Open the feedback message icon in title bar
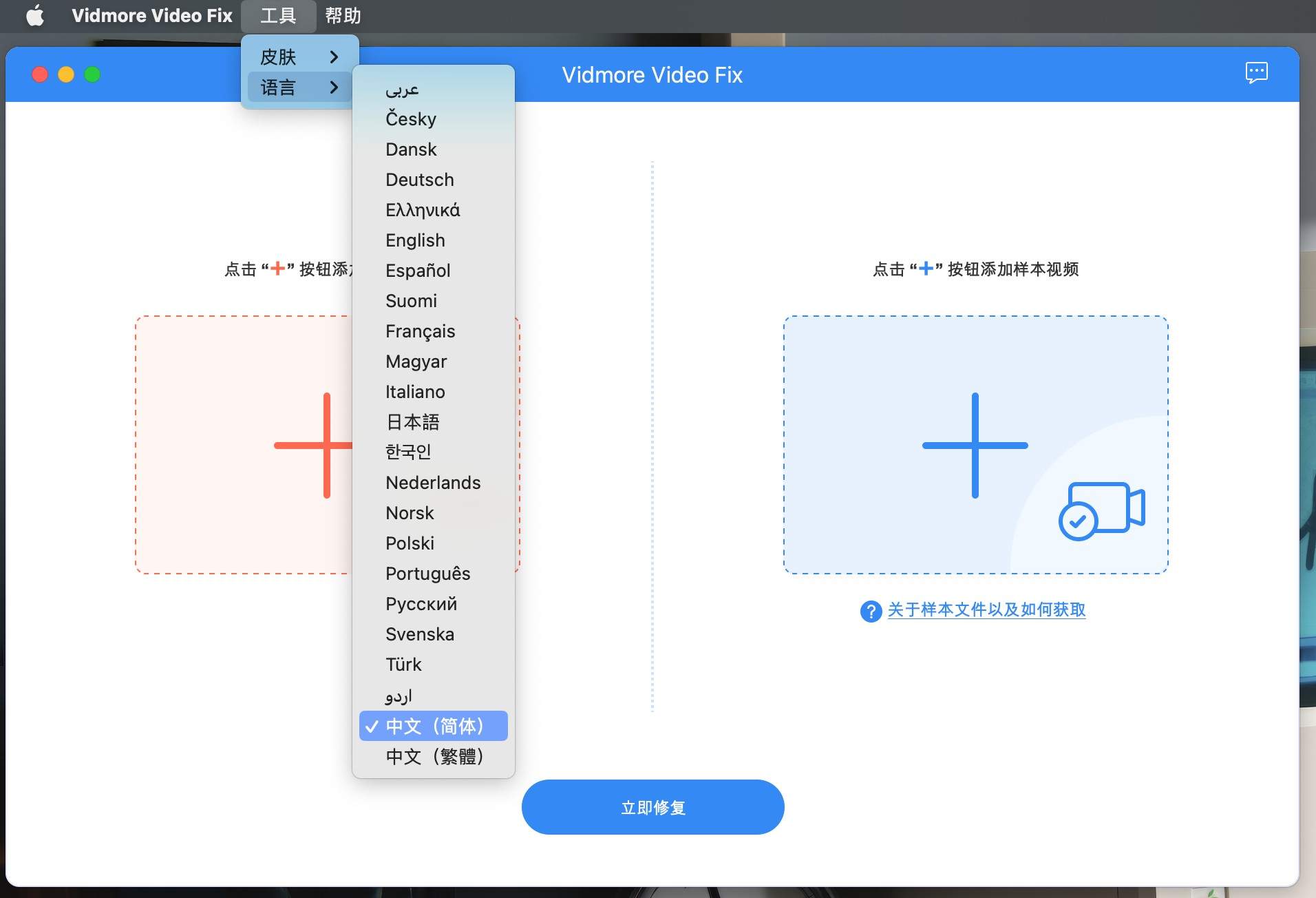 tap(1256, 73)
